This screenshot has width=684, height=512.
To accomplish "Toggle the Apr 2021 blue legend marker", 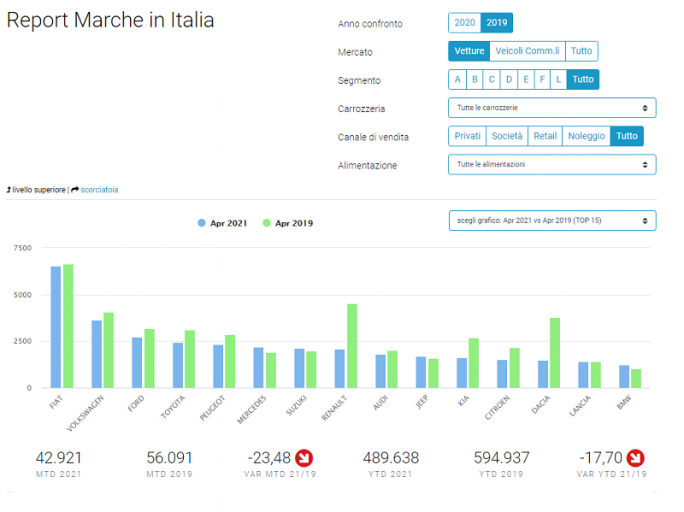I will coord(202,223).
